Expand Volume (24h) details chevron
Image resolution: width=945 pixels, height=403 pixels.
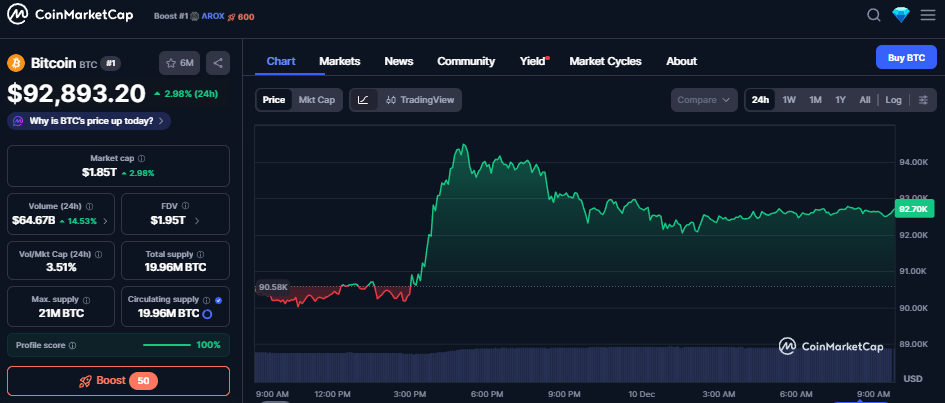point(105,221)
